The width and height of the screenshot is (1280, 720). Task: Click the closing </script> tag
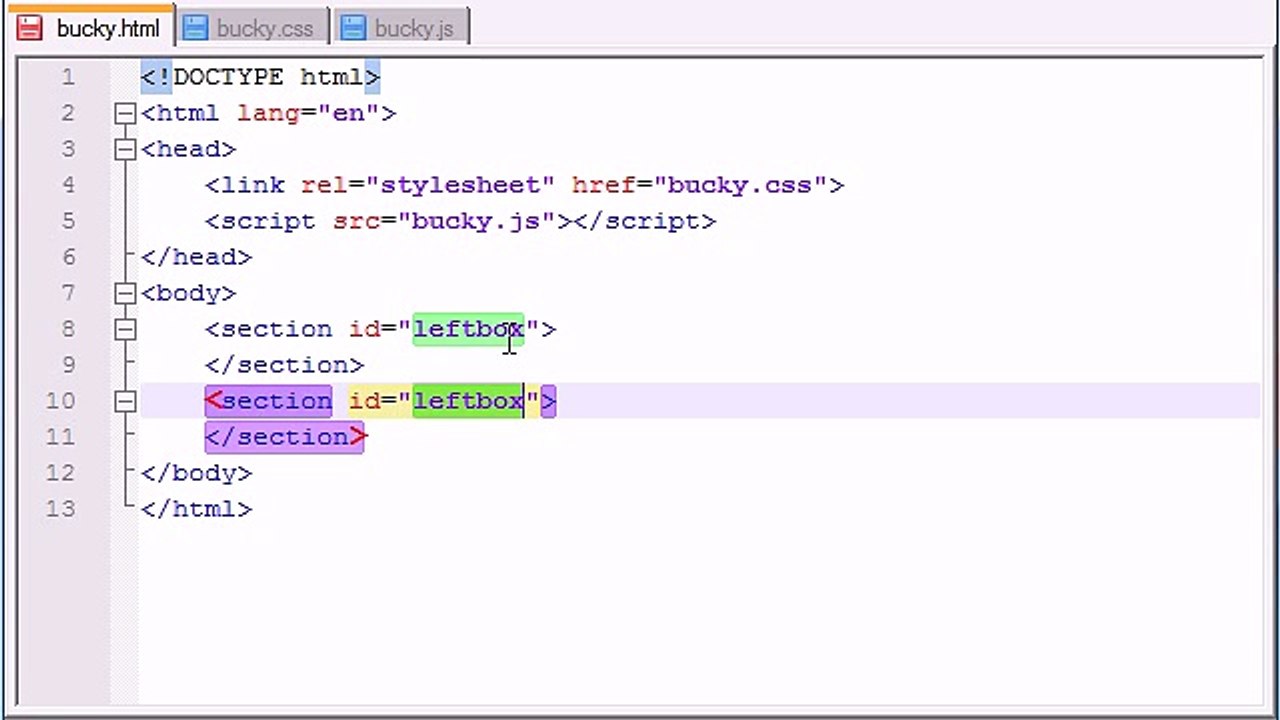click(x=643, y=221)
